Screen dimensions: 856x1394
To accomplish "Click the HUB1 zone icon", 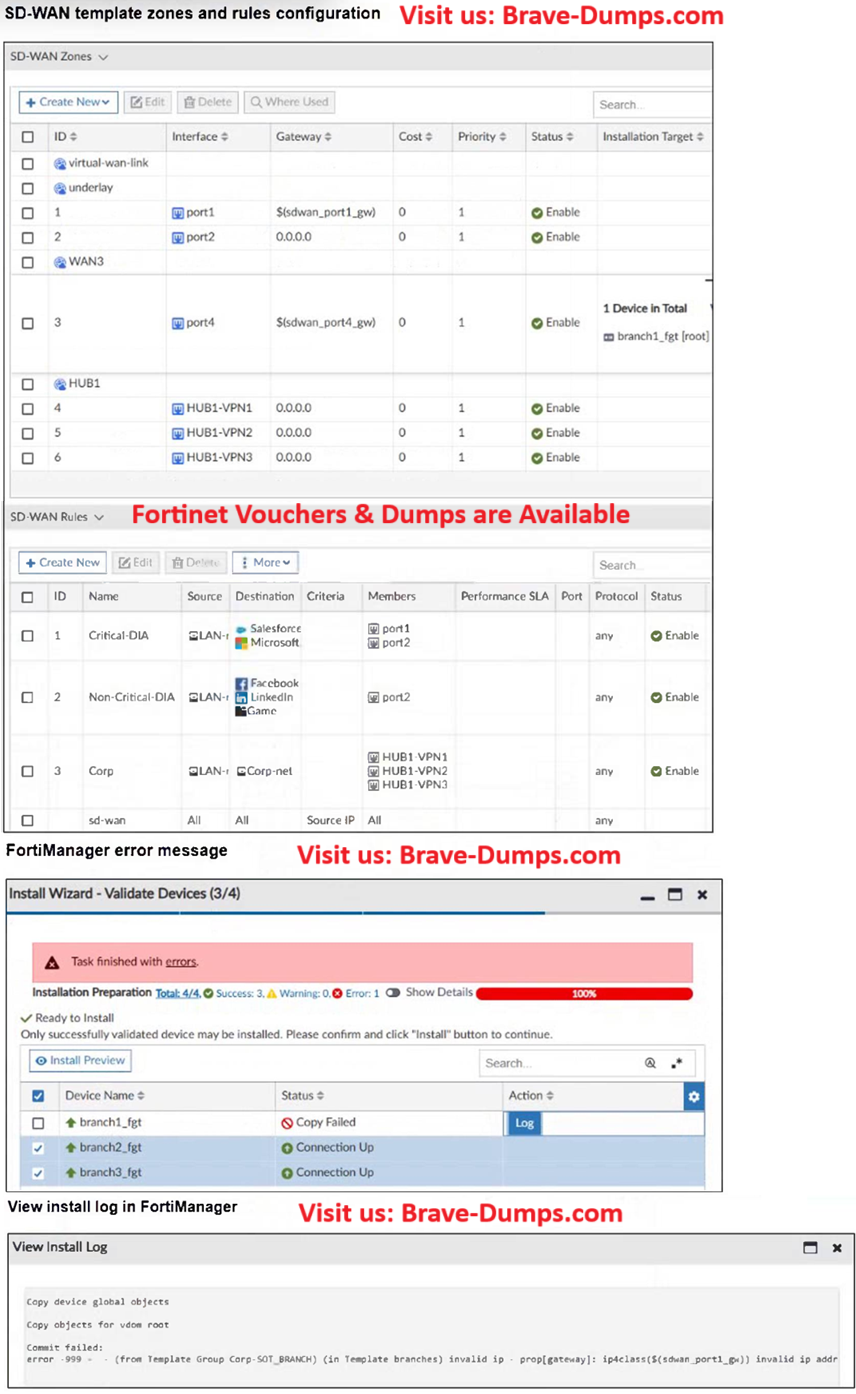I will 60,384.
